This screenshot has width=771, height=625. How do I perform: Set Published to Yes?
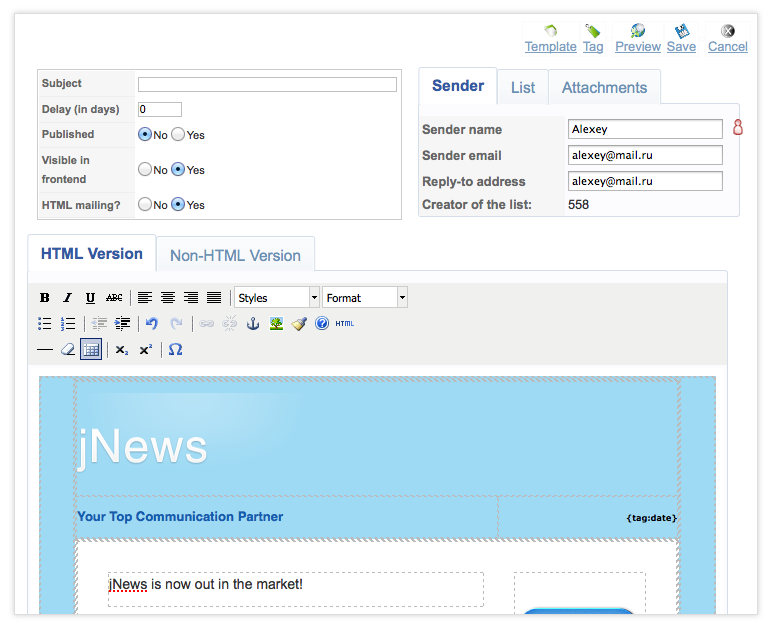[x=178, y=134]
